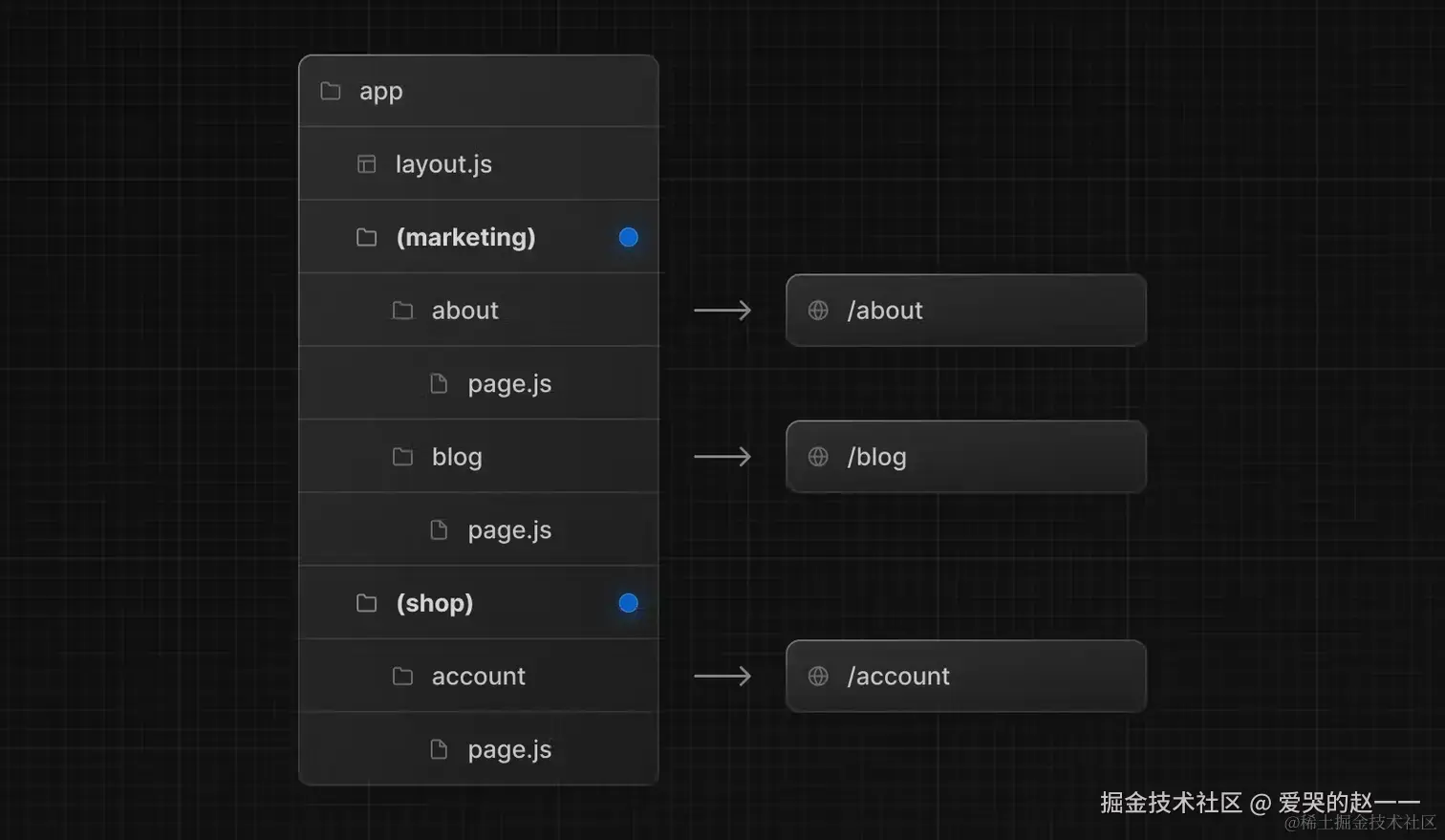Click the file icon beside about's page.js
The height and width of the screenshot is (840, 1445).
(x=439, y=383)
